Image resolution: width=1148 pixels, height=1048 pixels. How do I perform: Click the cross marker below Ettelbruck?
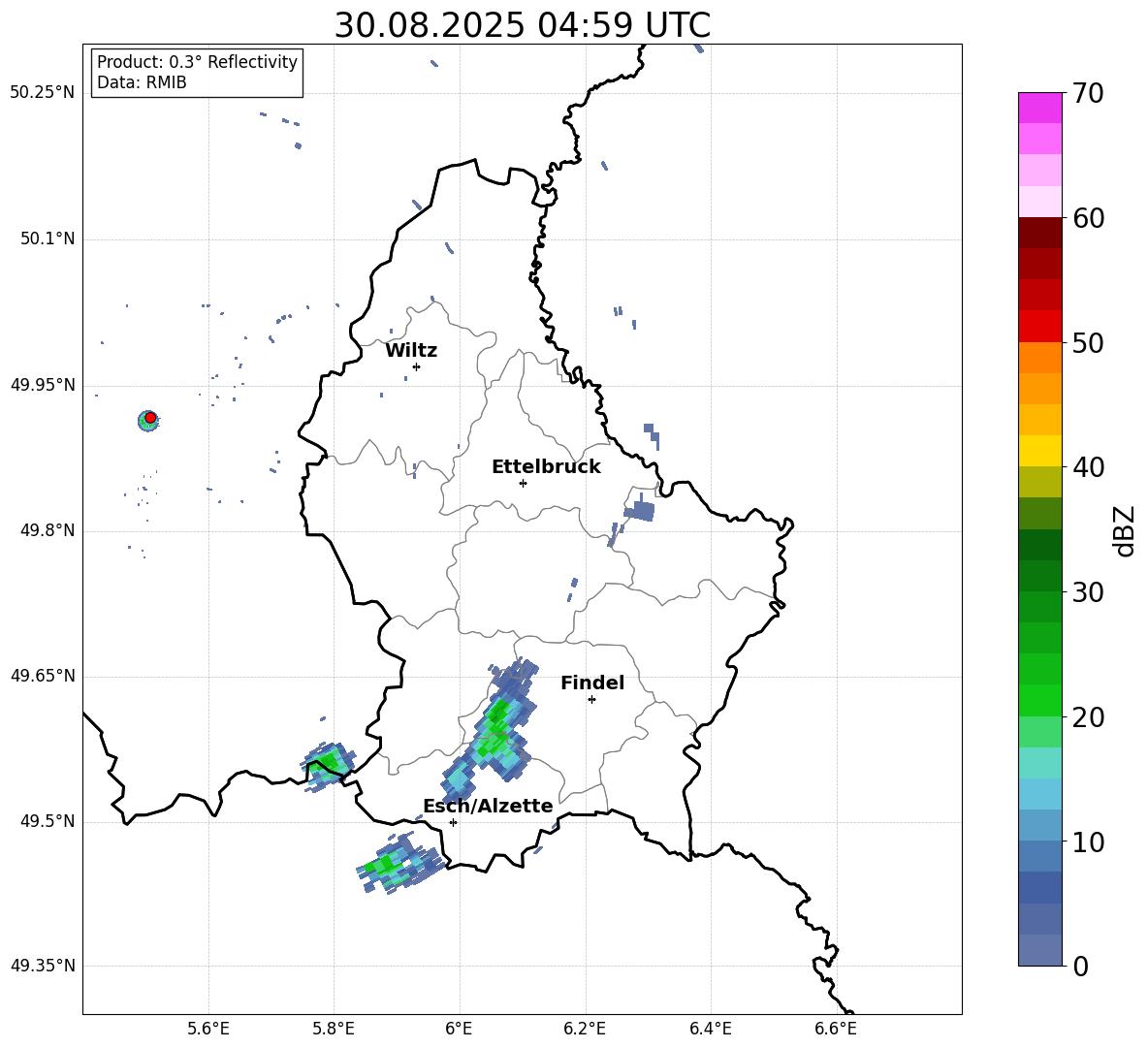[x=523, y=483]
